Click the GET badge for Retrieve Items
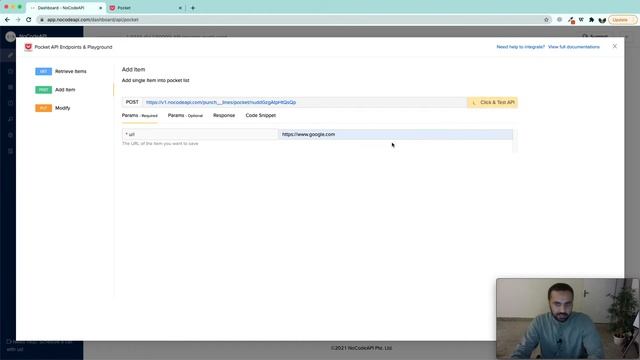The height and width of the screenshot is (360, 640). pyautogui.click(x=43, y=71)
